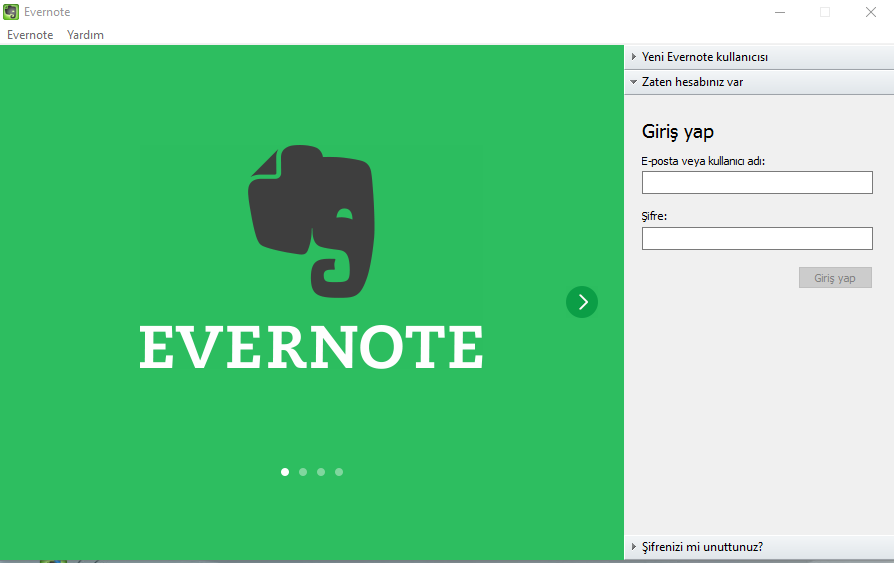Expand the Şifrenizi mi unuttunuz? section
Screen dimensions: 894x563
pyautogui.click(x=759, y=547)
